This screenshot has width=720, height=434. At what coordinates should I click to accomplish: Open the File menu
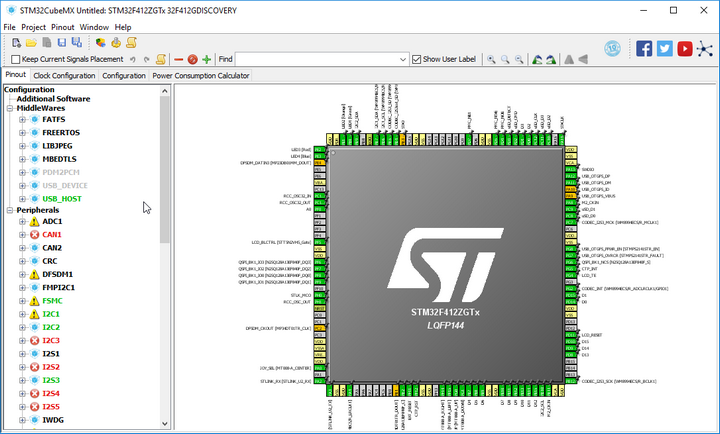[9, 27]
